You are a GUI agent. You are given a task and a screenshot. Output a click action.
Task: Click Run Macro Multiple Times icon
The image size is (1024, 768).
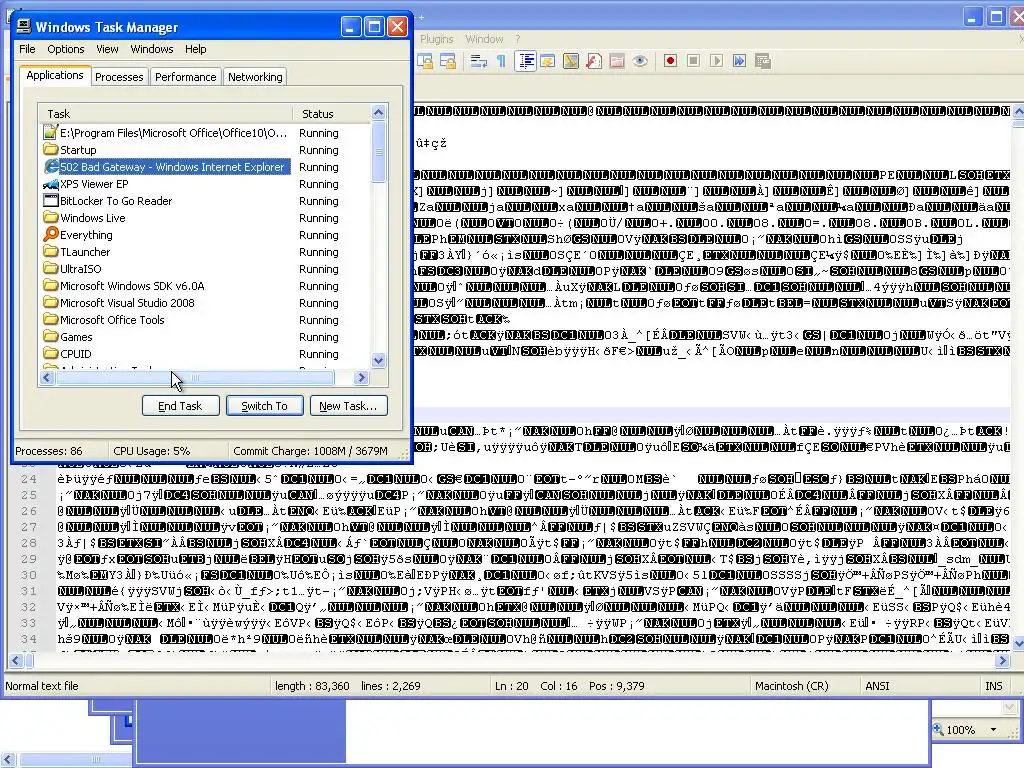click(x=739, y=61)
